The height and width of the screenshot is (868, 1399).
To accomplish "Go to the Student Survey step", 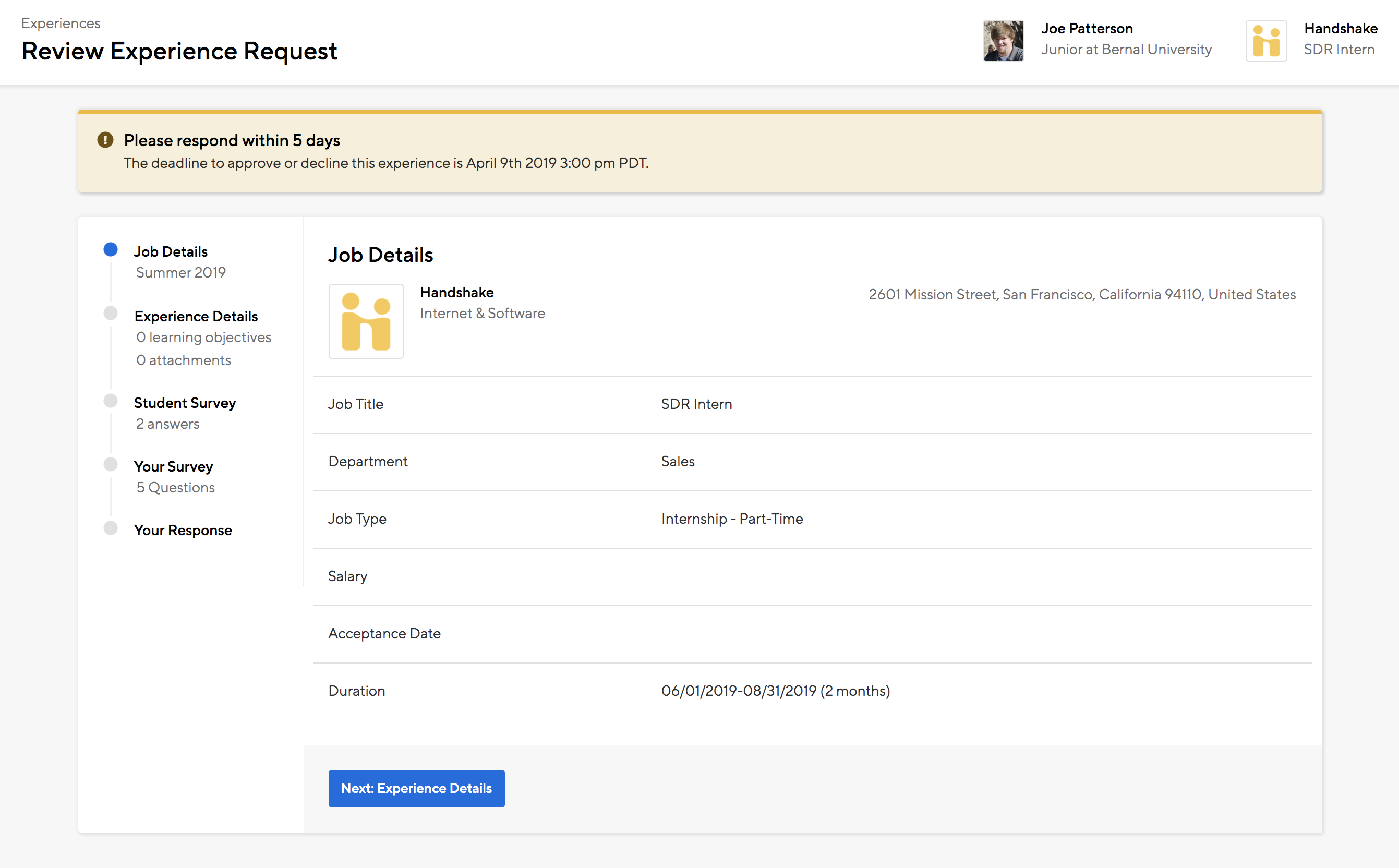I will (184, 403).
